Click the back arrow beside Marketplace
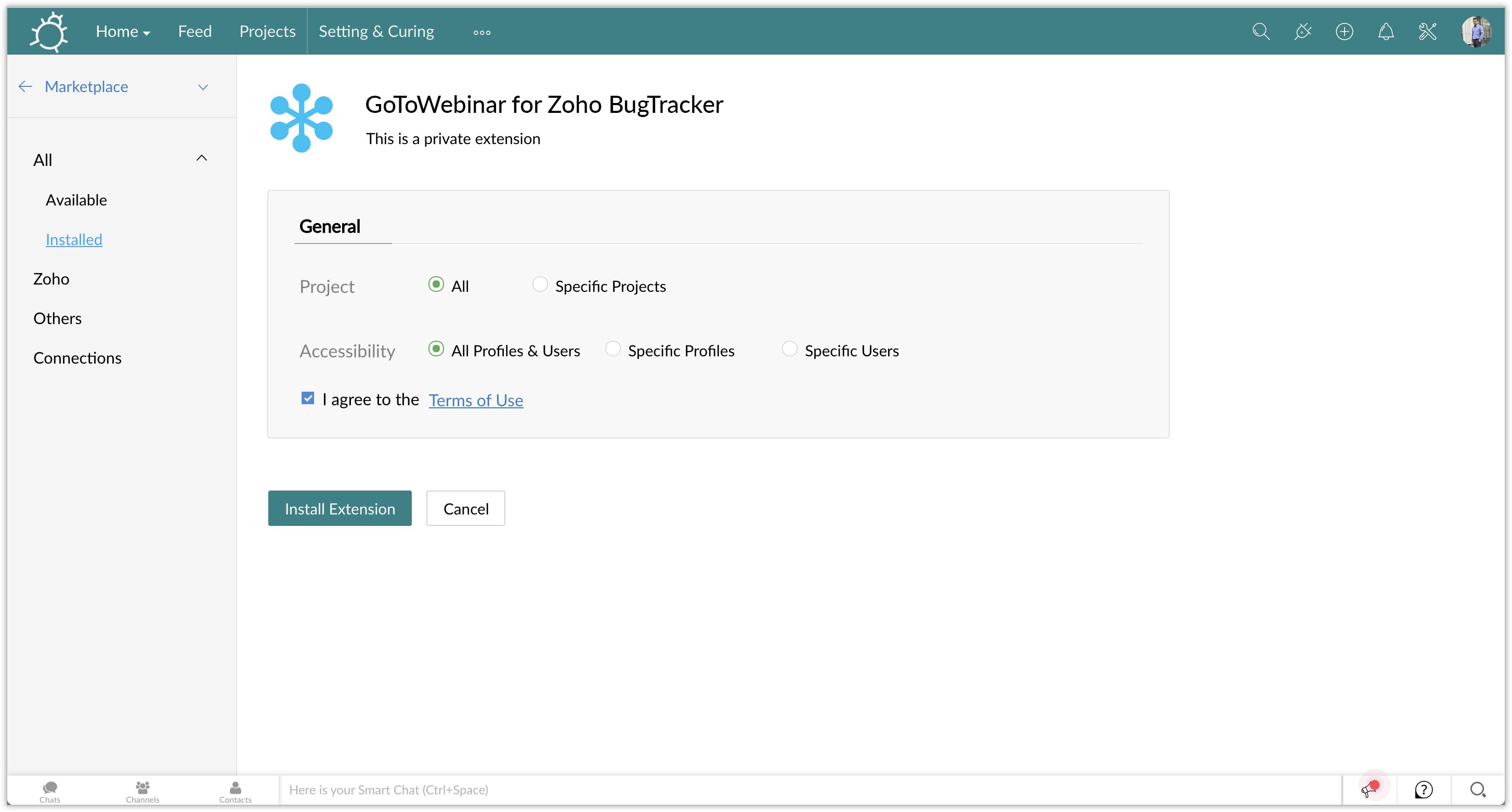 tap(25, 87)
